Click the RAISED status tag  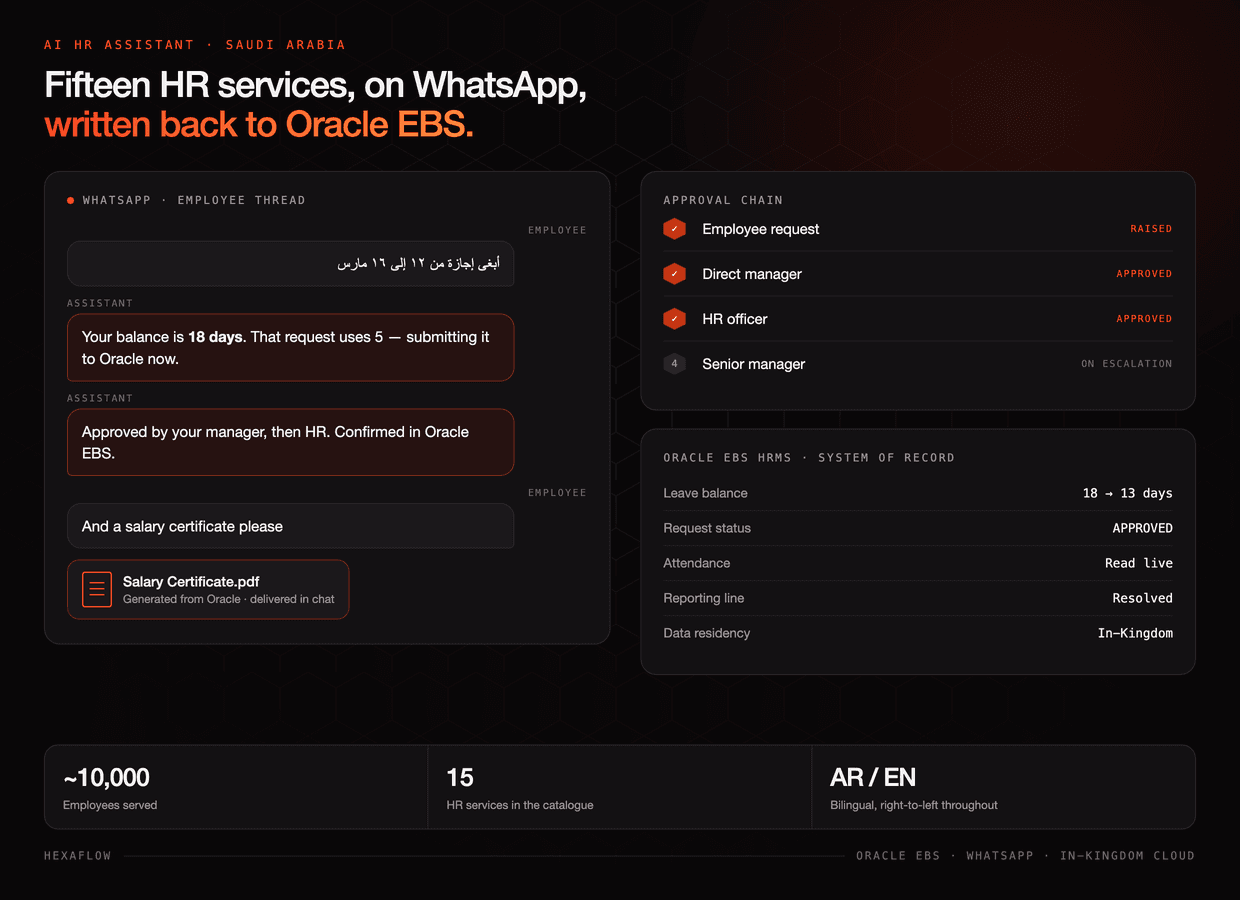click(x=1151, y=229)
